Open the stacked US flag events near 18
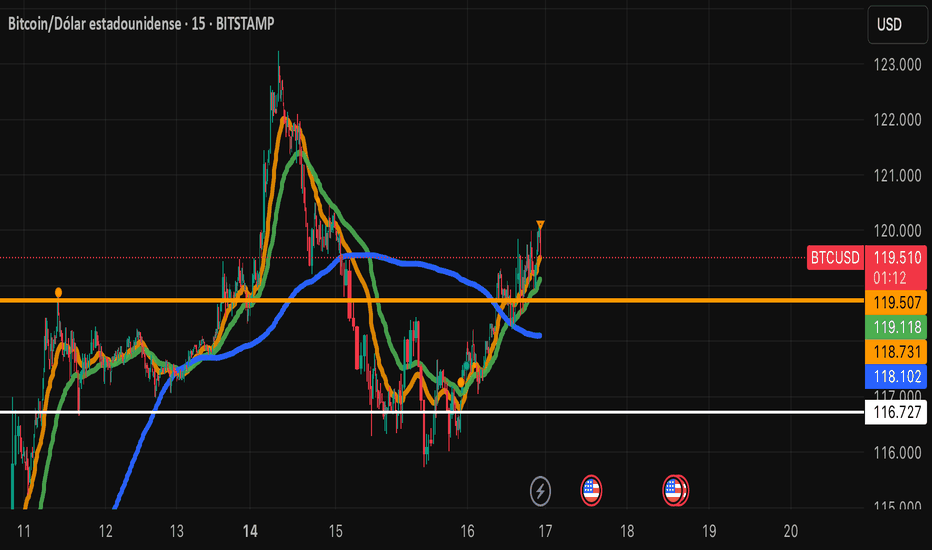The width and height of the screenshot is (932, 550). tap(675, 491)
